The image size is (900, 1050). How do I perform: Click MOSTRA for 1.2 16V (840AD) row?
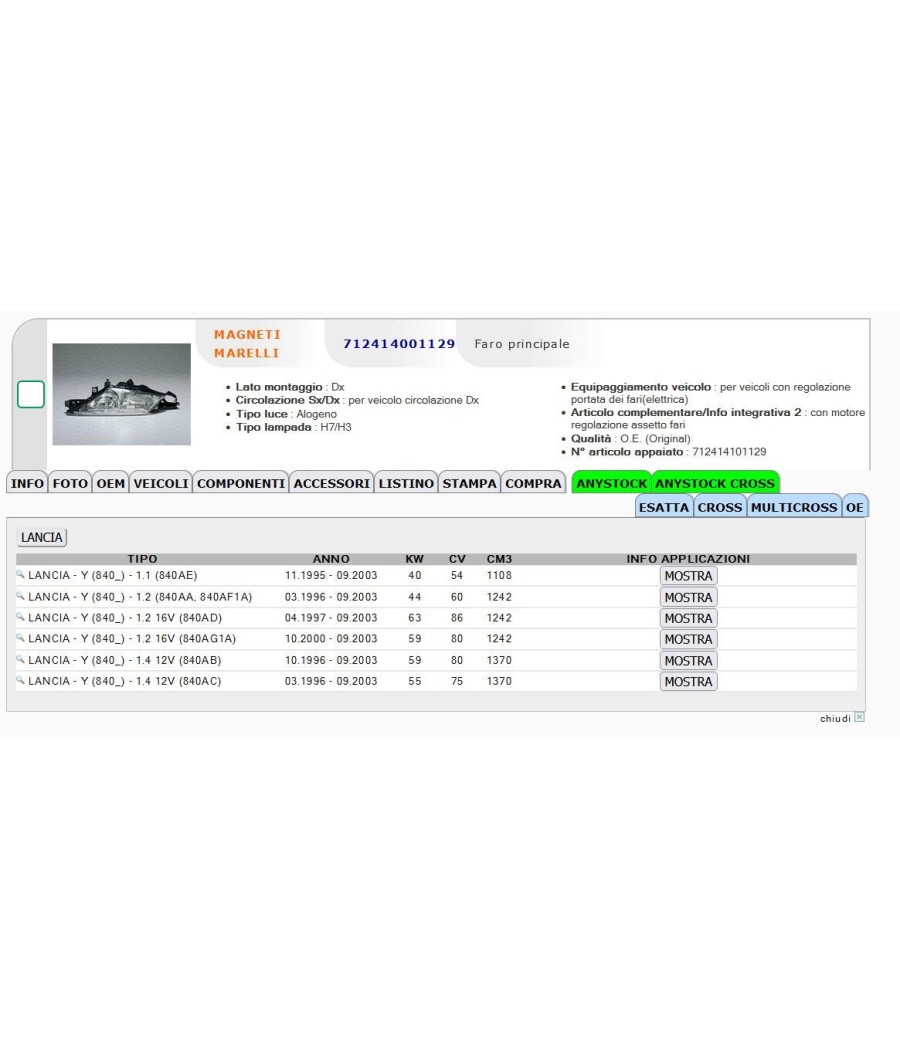[688, 618]
